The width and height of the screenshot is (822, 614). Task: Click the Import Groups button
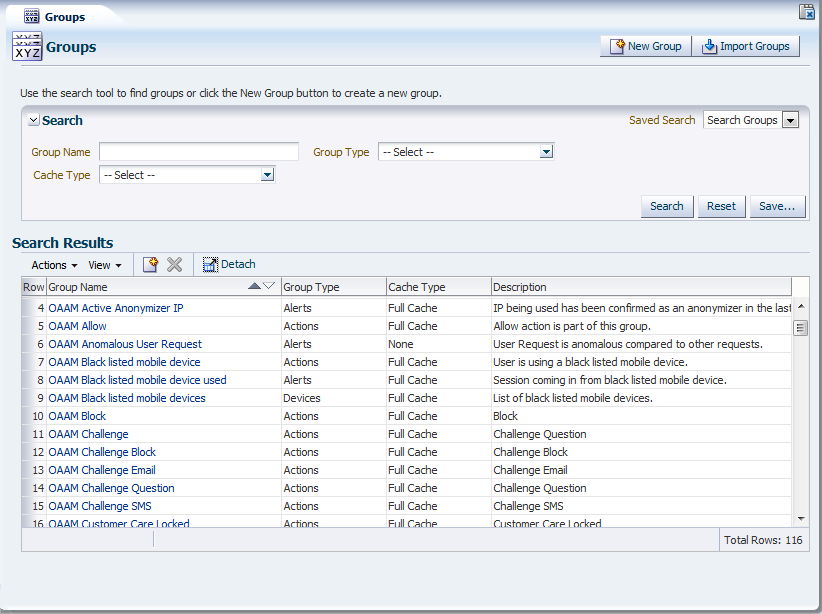tap(746, 46)
